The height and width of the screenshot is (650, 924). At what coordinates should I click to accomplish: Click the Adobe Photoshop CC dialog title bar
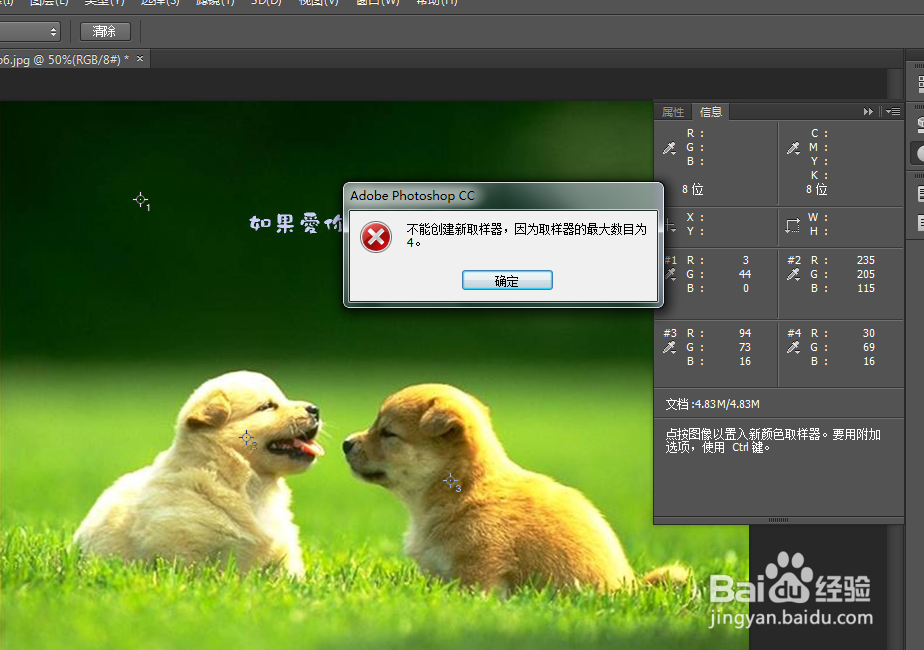503,196
